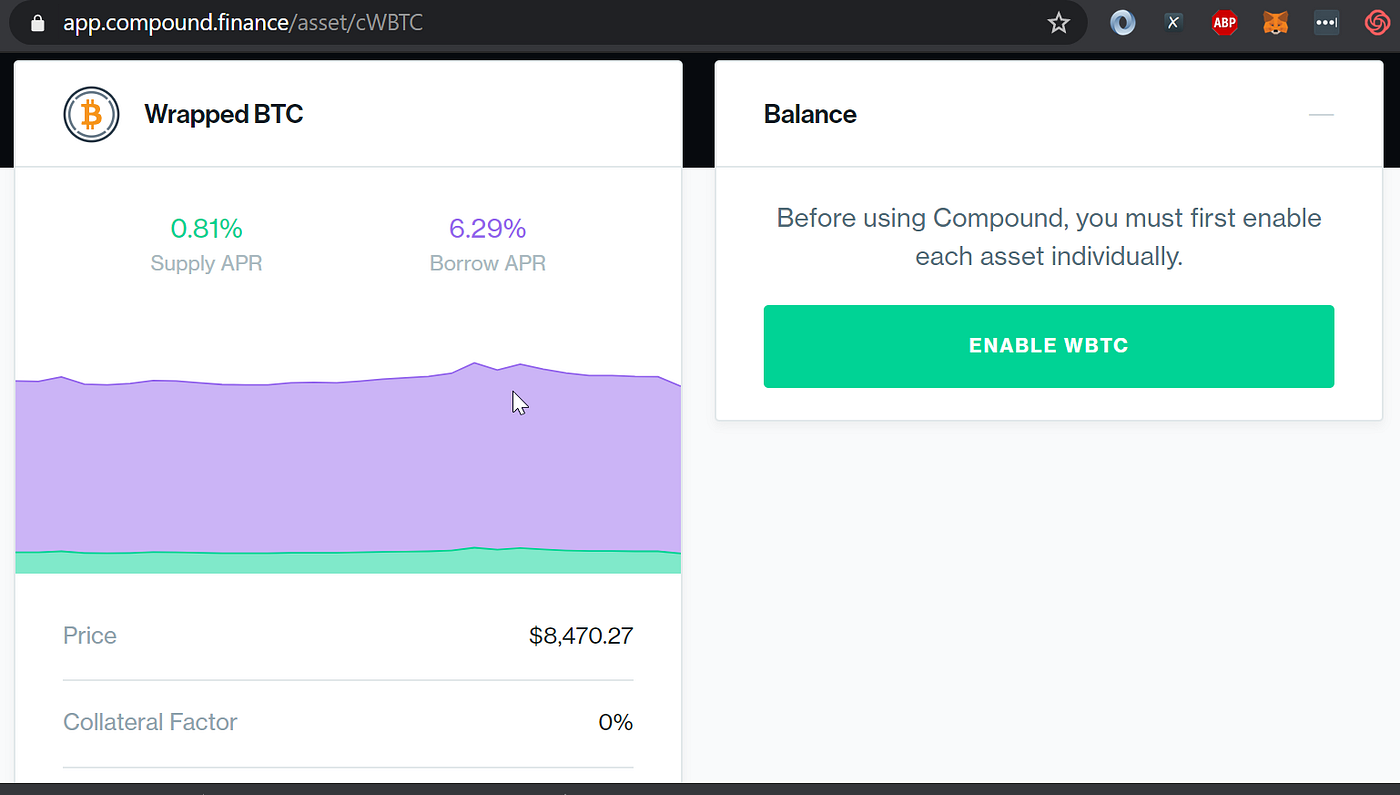Click the Price label
This screenshot has height=795, width=1400.
[x=90, y=636]
